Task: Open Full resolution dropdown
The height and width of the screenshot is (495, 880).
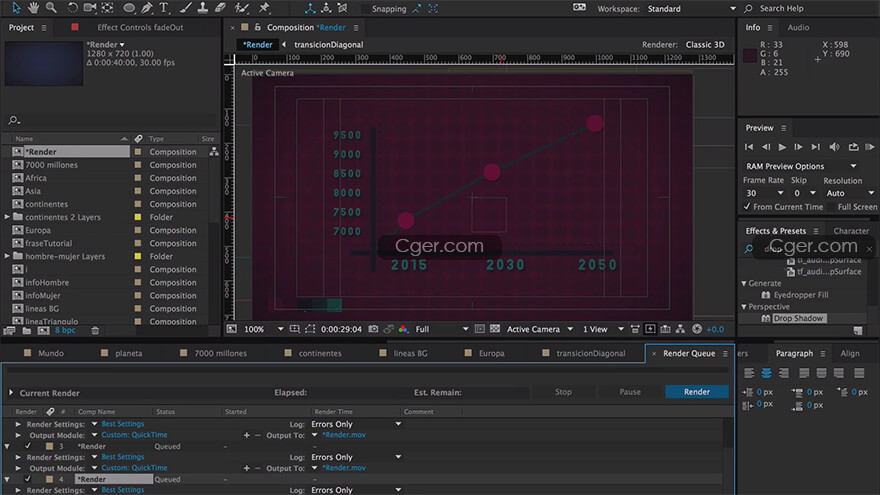Action: 442,329
